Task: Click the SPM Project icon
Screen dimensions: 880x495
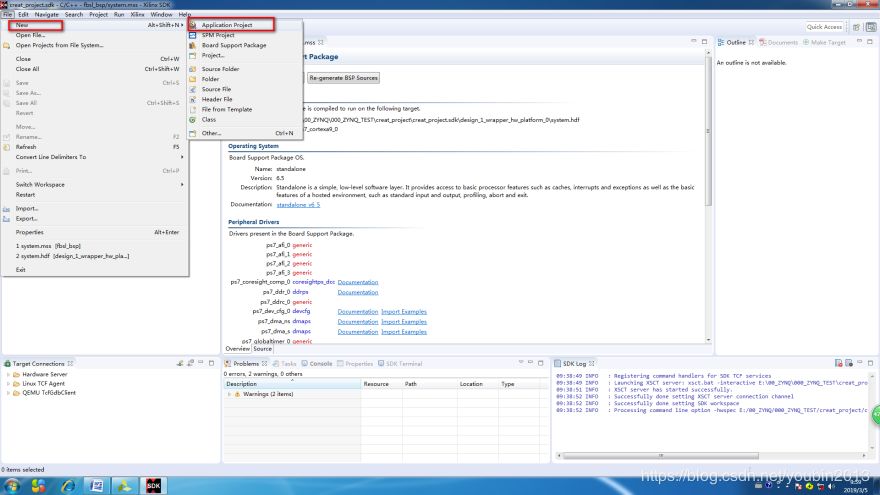Action: pyautogui.click(x=192, y=35)
